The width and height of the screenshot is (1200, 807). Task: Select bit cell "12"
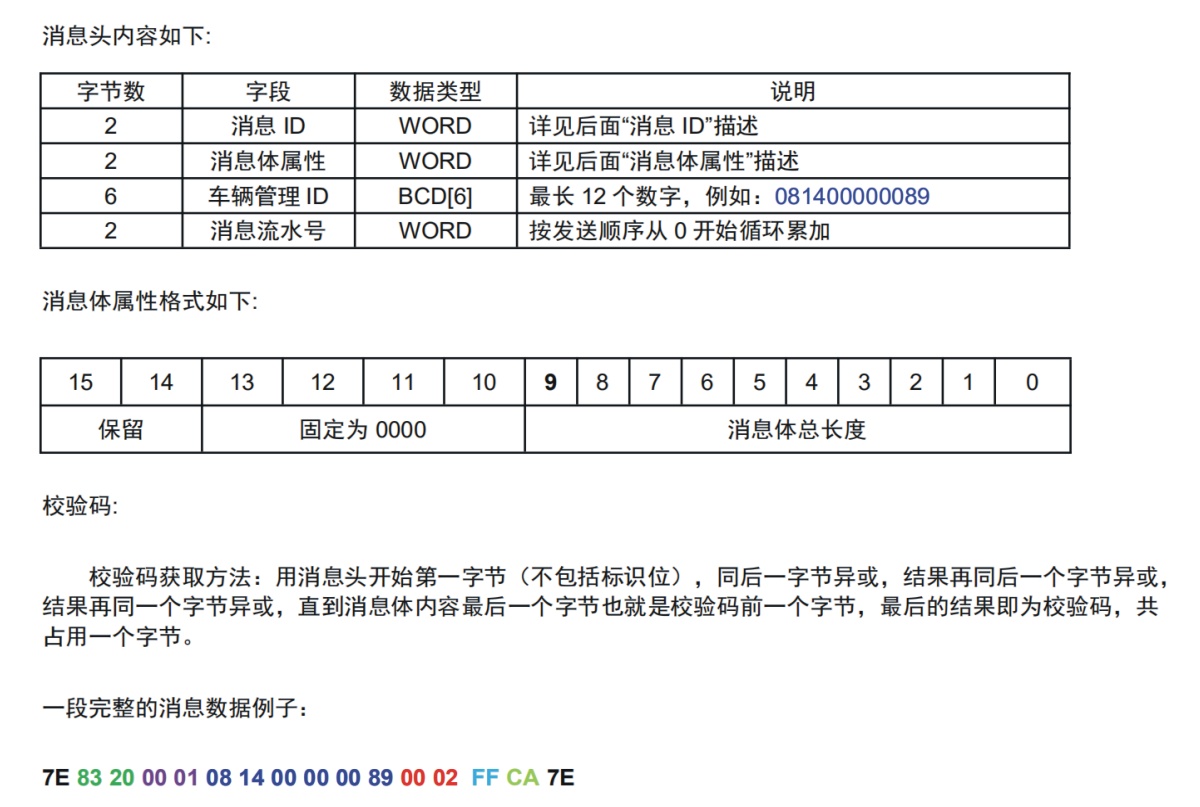pos(323,383)
